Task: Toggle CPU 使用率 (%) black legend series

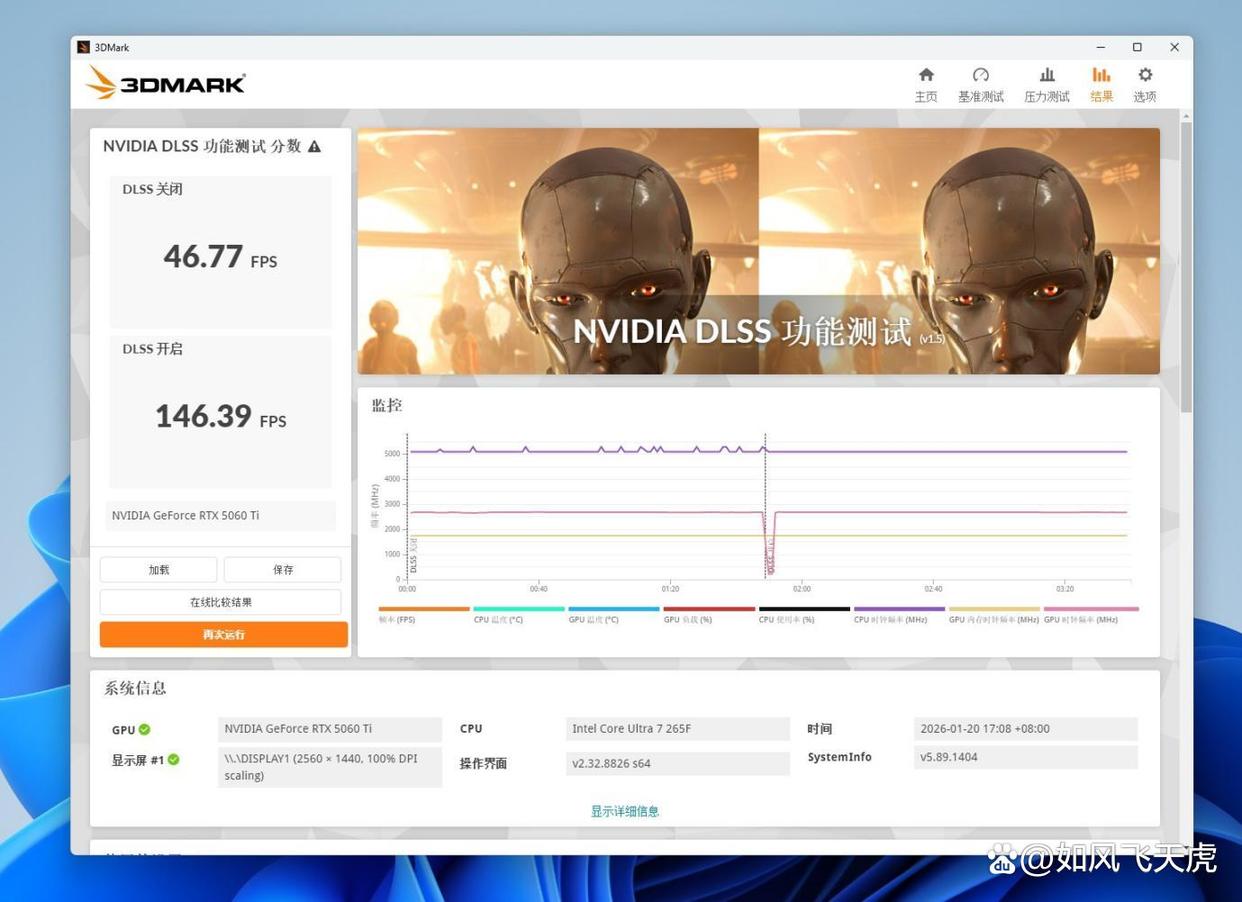Action: pyautogui.click(x=803, y=614)
